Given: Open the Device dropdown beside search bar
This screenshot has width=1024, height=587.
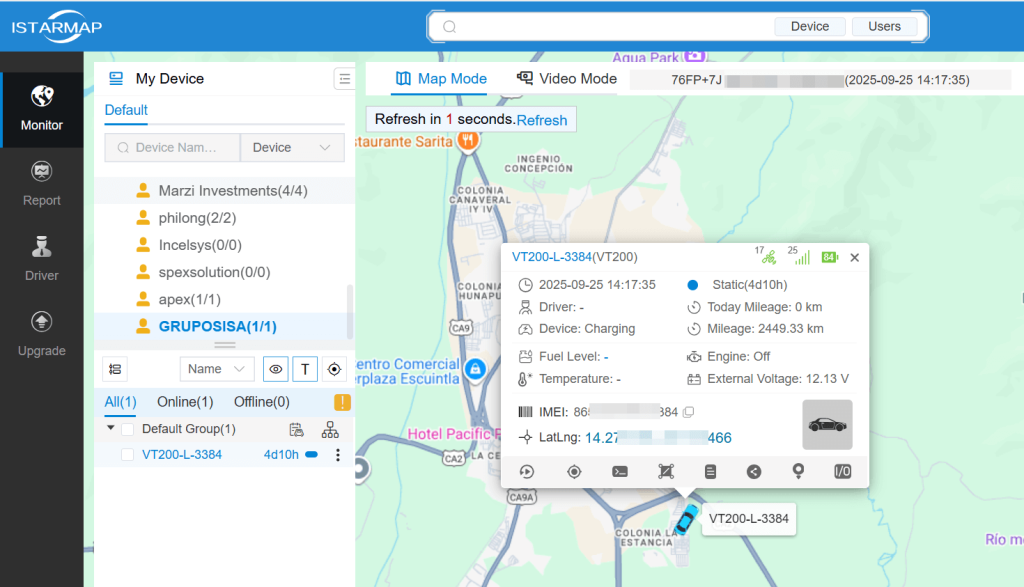Looking at the screenshot, I should (x=292, y=147).
